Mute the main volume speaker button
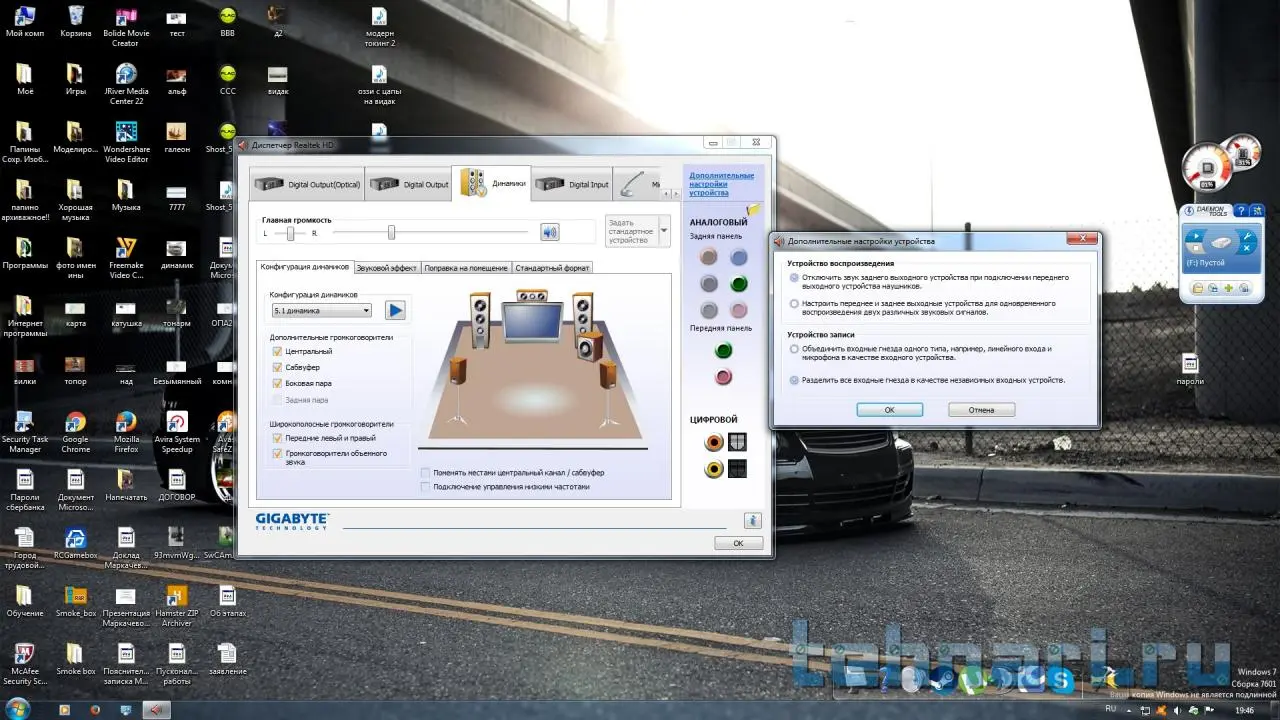 click(x=549, y=233)
